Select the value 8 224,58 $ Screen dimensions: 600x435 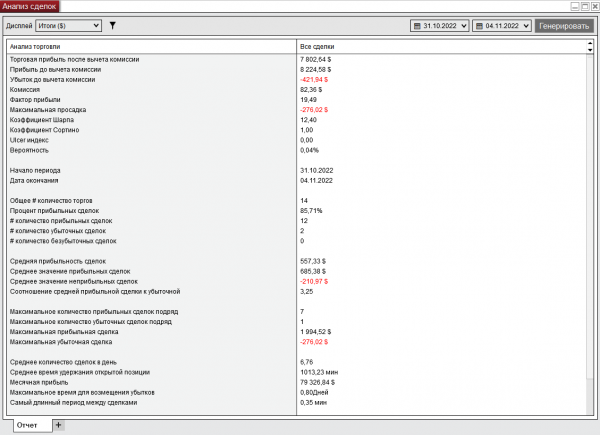click(x=315, y=70)
